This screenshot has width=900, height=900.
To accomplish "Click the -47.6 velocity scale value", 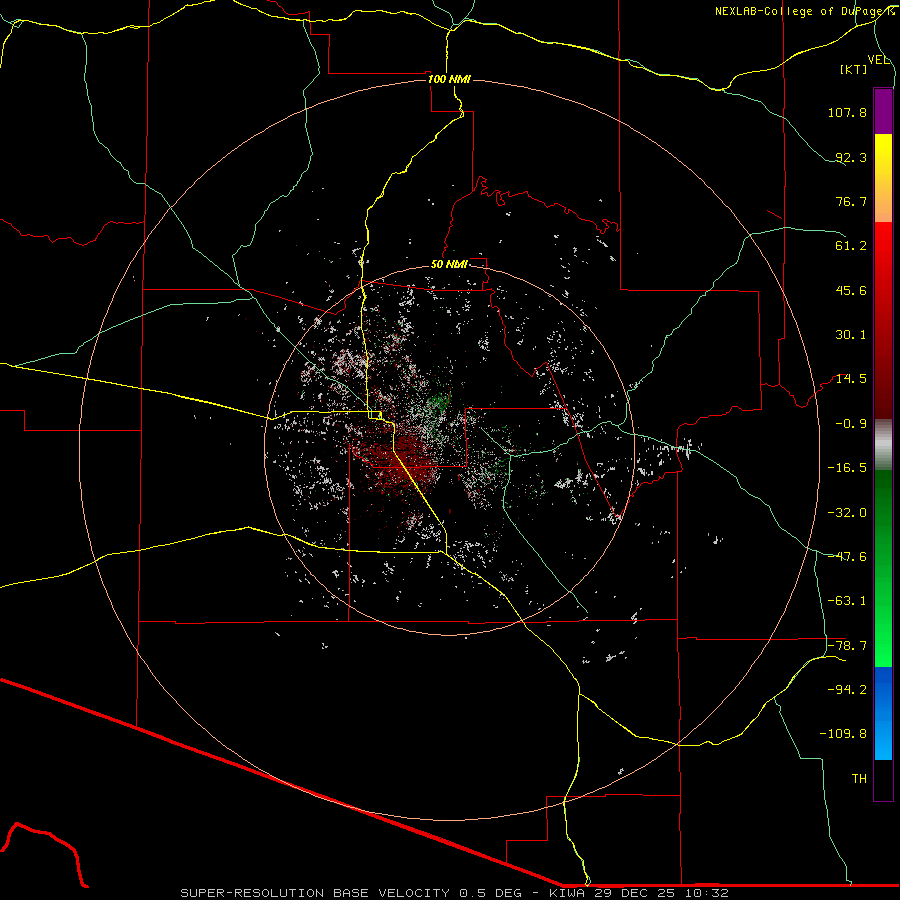I will (847, 557).
